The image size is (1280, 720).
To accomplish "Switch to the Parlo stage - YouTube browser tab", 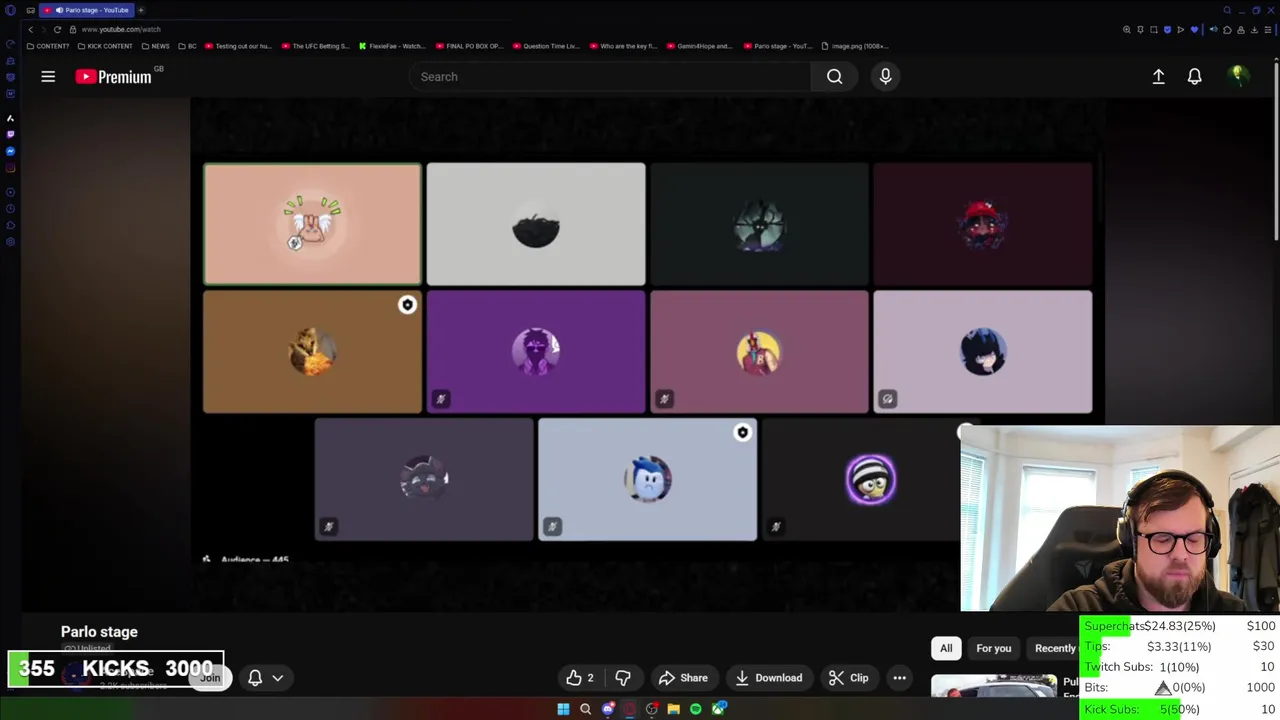I will tap(88, 10).
